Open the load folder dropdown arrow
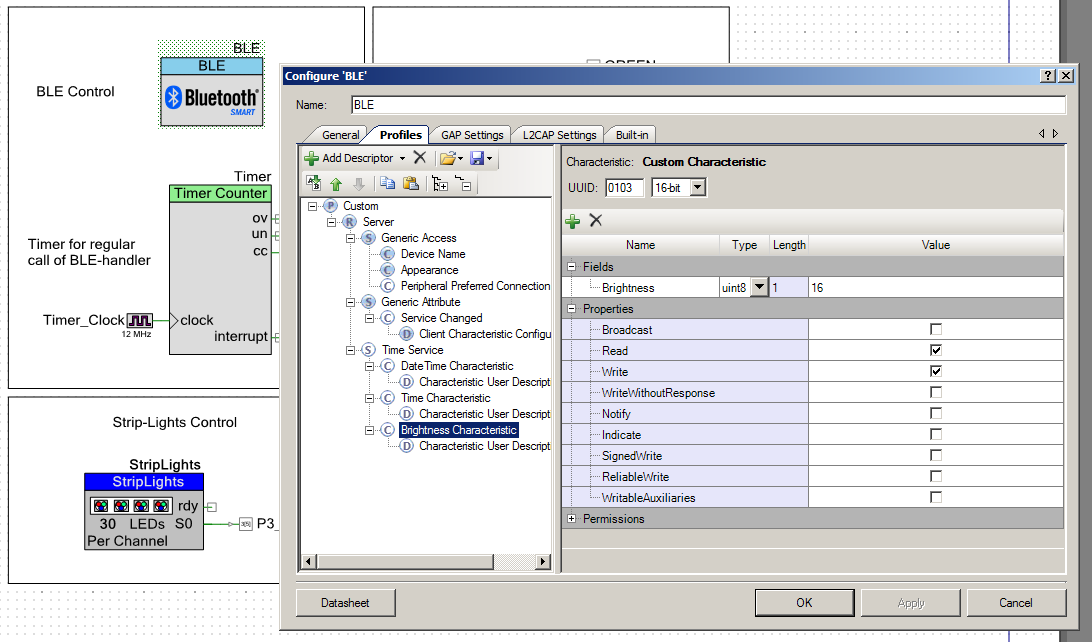Image resolution: width=1092 pixels, height=642 pixels. 460,159
